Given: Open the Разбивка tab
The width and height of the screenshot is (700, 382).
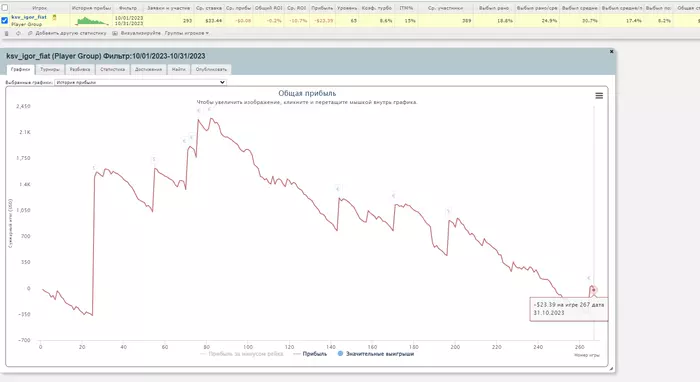Looking at the screenshot, I should click(80, 70).
